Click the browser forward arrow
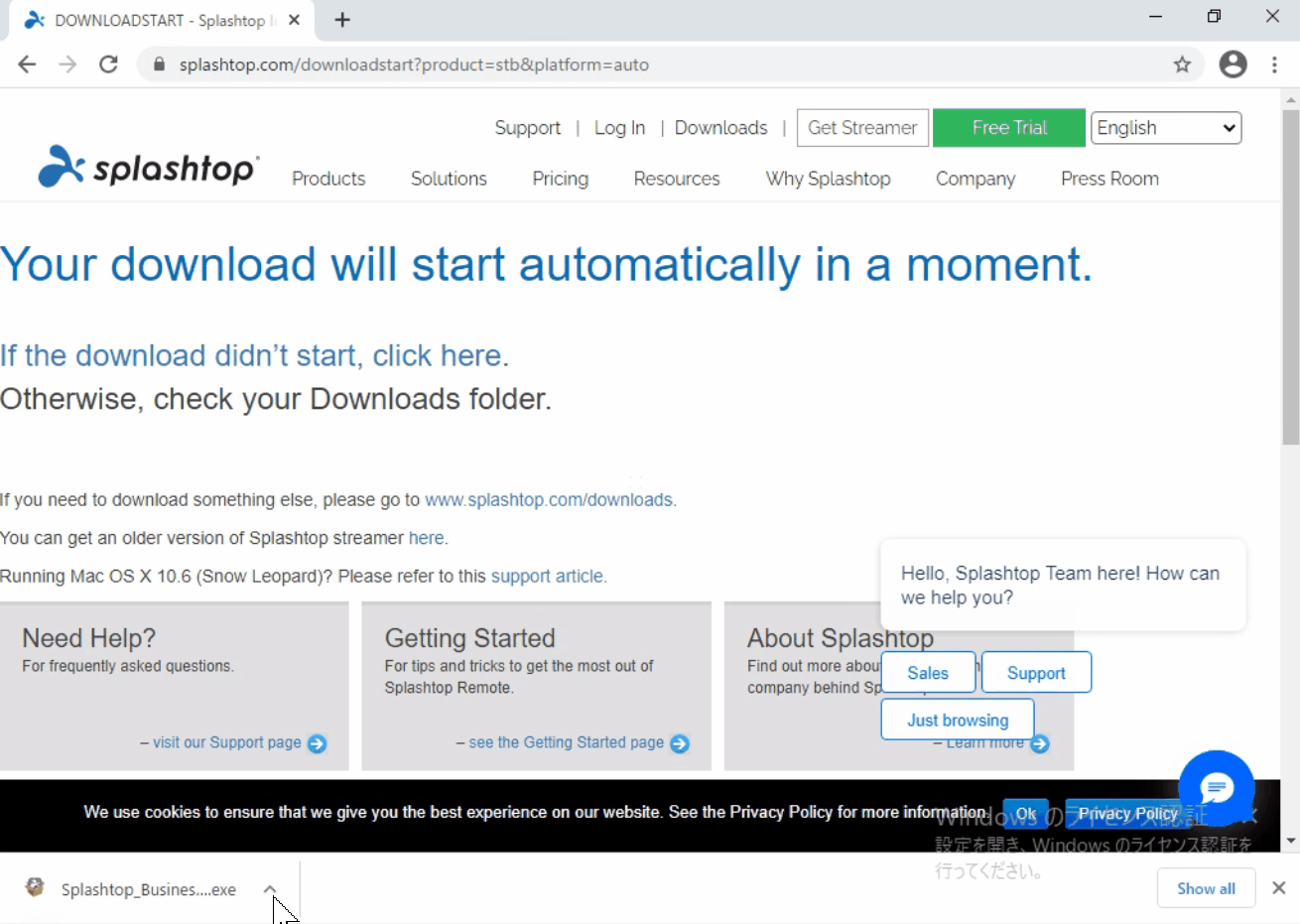Screen dimensions: 1300x924 (x=67, y=65)
